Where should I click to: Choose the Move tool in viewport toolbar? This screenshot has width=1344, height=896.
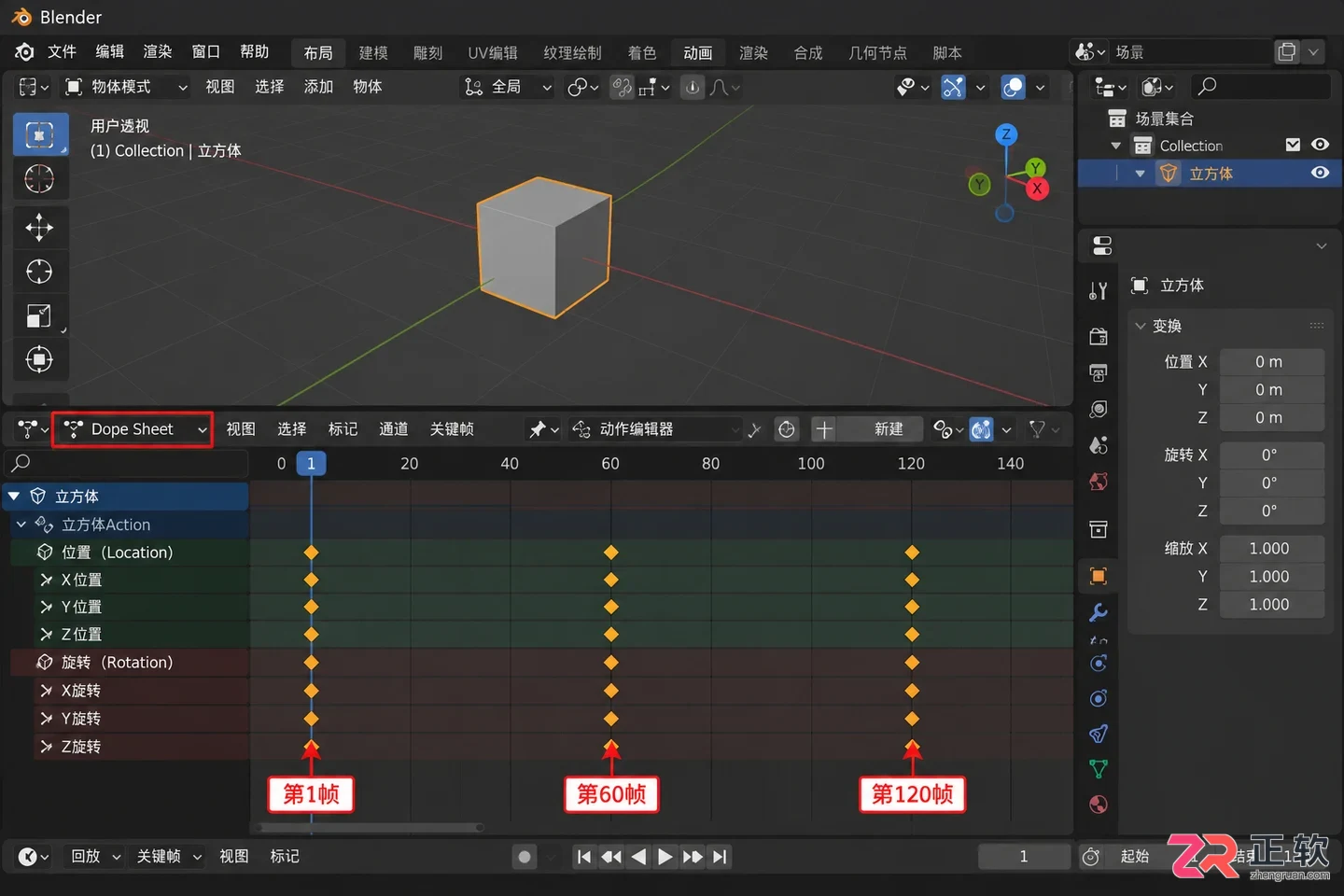[39, 227]
